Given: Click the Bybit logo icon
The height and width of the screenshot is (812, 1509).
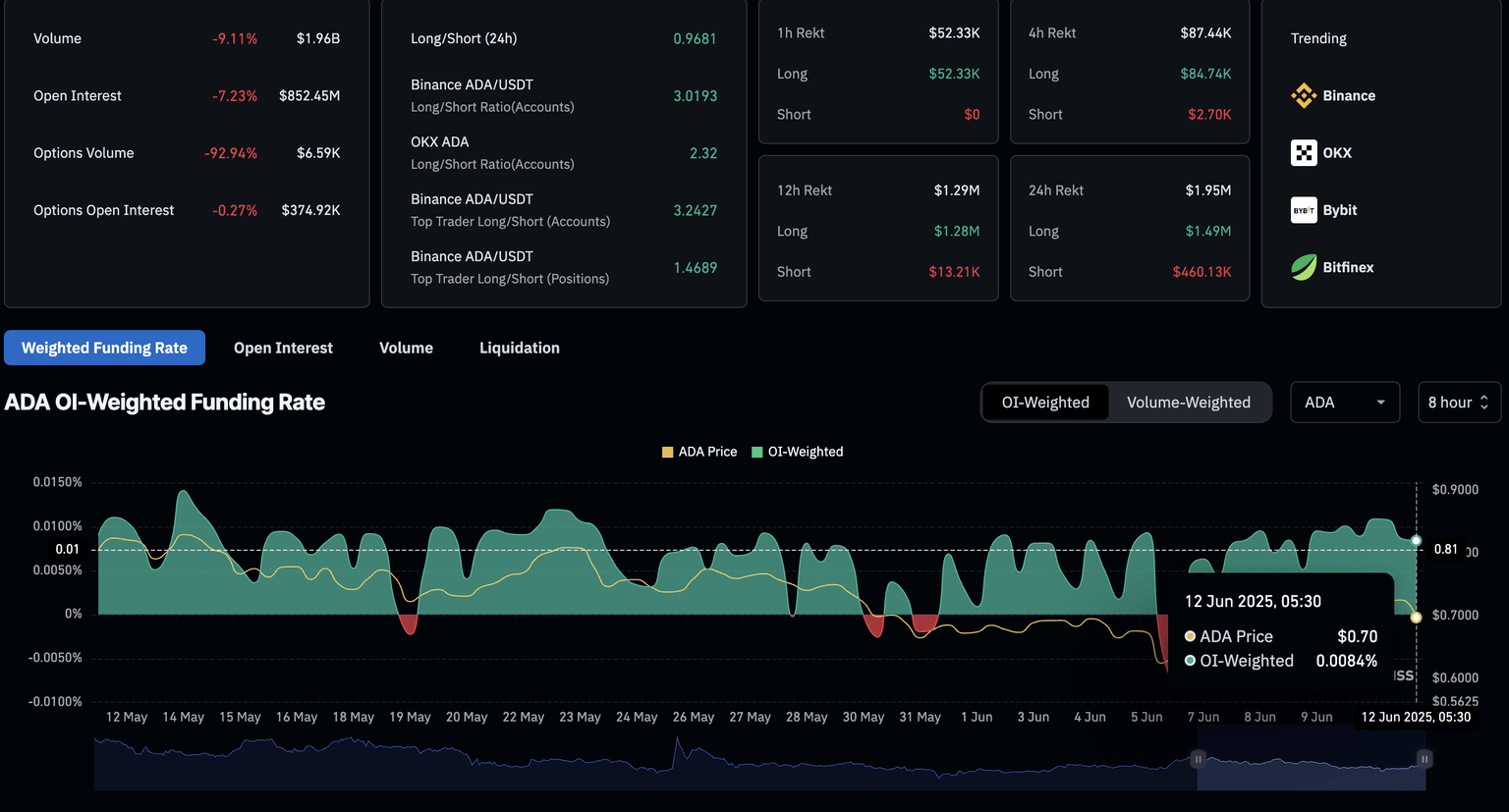Looking at the screenshot, I should pyautogui.click(x=1303, y=210).
